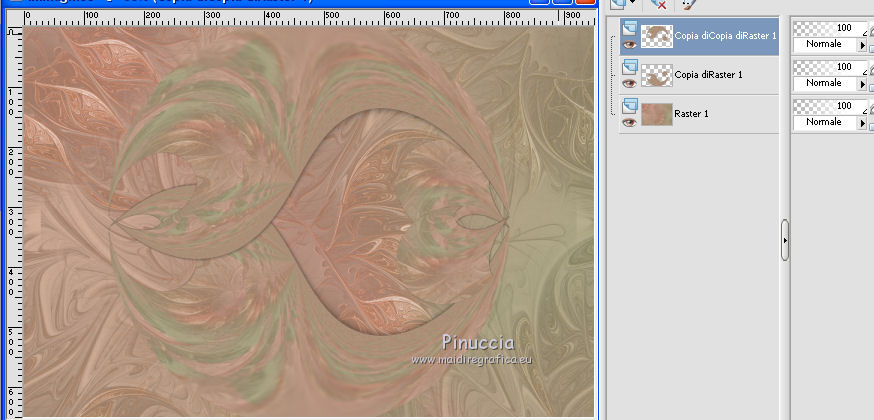Screen dimensions: 874x420
Task: Open the Normale blend mode dropdown for Raster 1
Action: coord(862,123)
